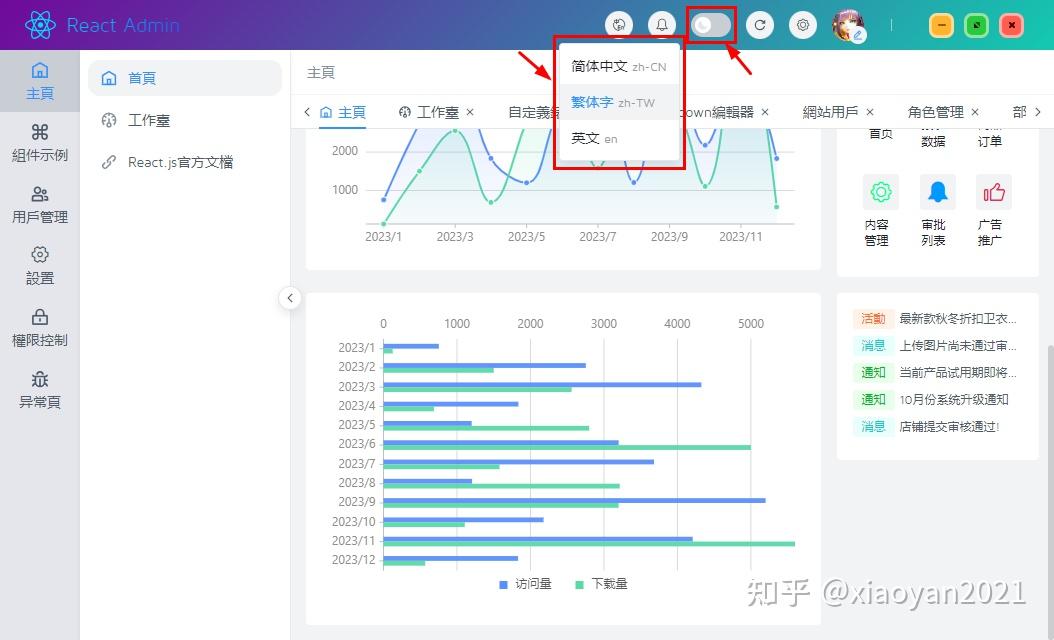1054x640 pixels.
Task: Toggle the dark mode switch
Action: coord(711,25)
